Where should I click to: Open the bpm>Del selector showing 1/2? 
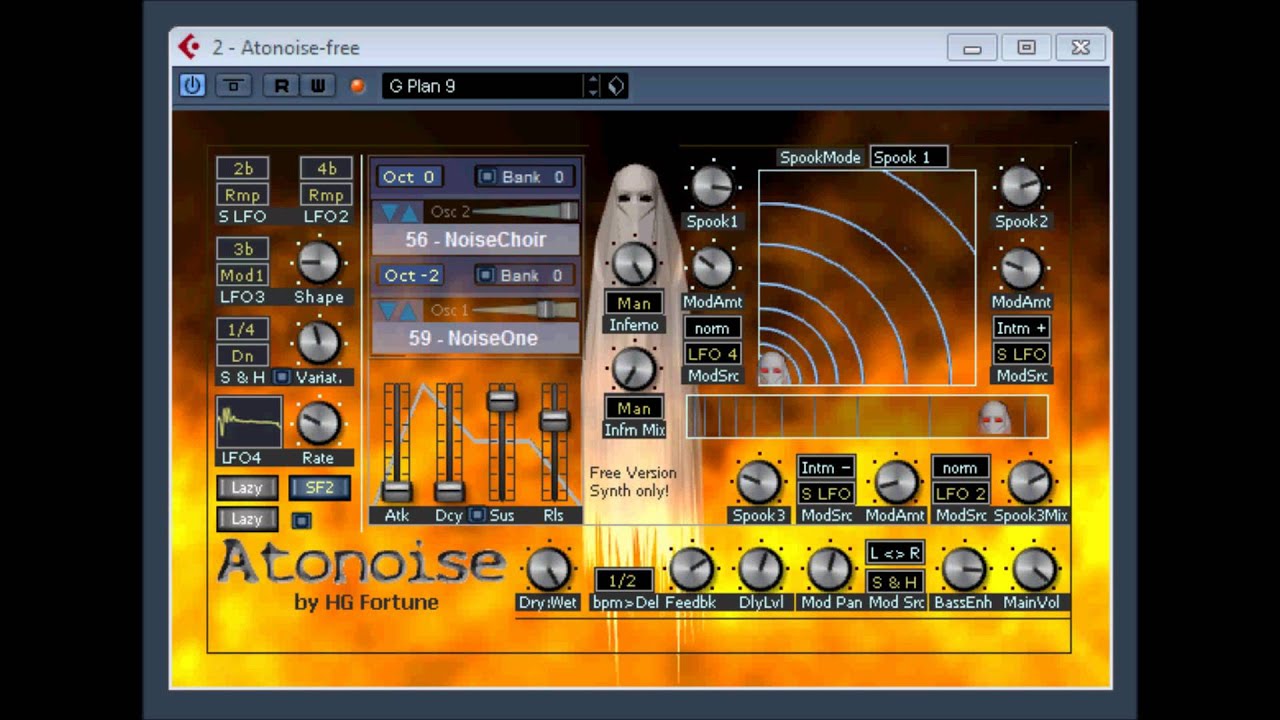coord(623,580)
